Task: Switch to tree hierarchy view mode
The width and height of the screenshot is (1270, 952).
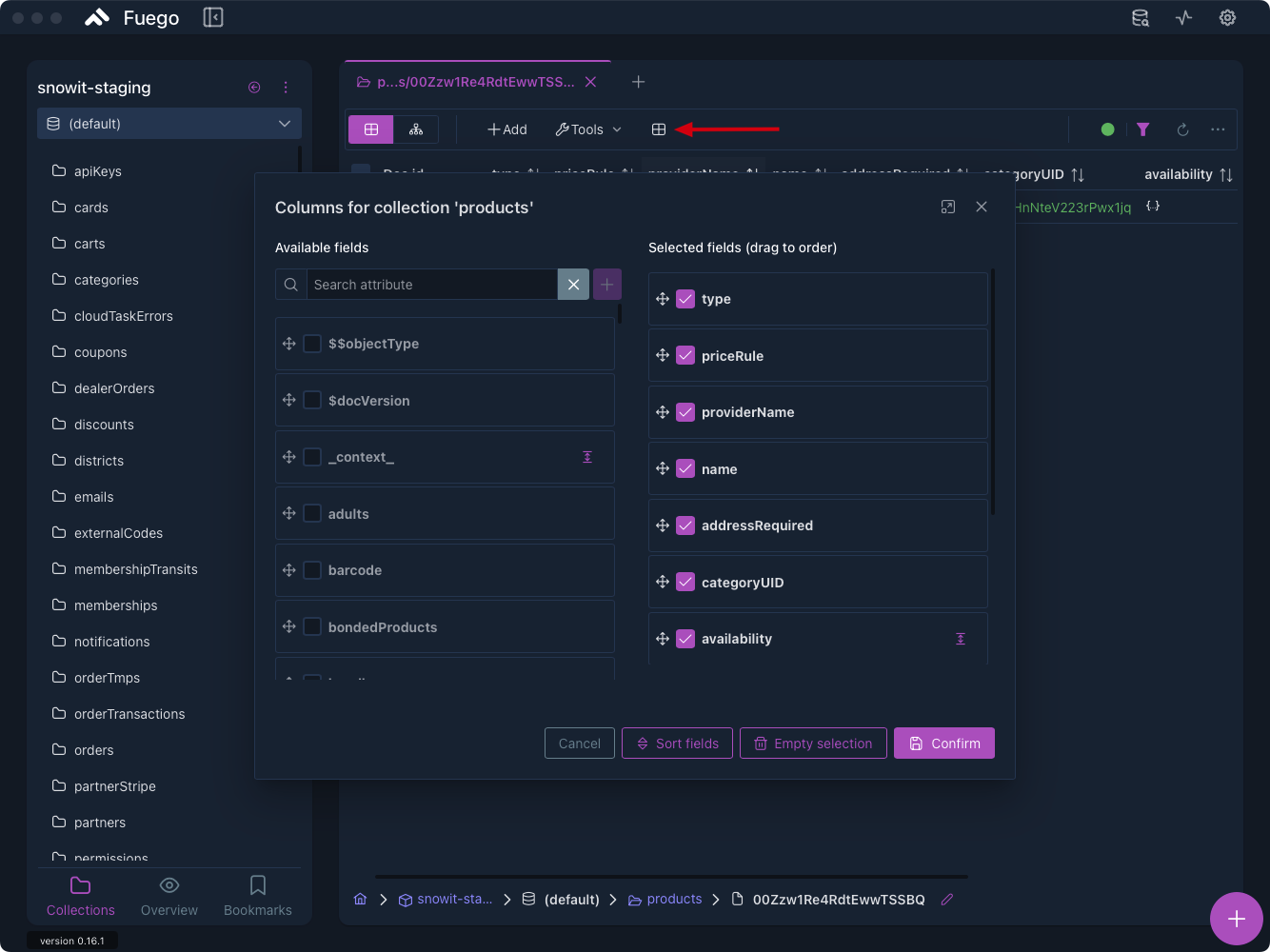Action: pos(416,129)
